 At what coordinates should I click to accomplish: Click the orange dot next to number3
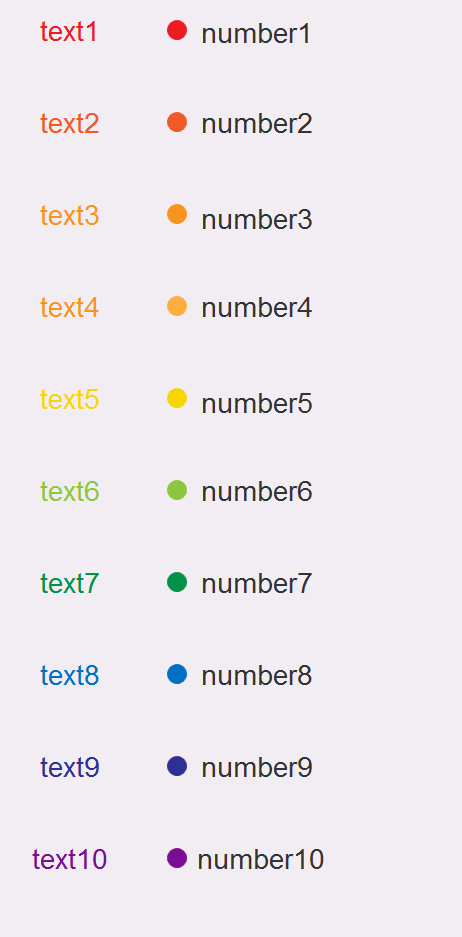pyautogui.click(x=177, y=214)
